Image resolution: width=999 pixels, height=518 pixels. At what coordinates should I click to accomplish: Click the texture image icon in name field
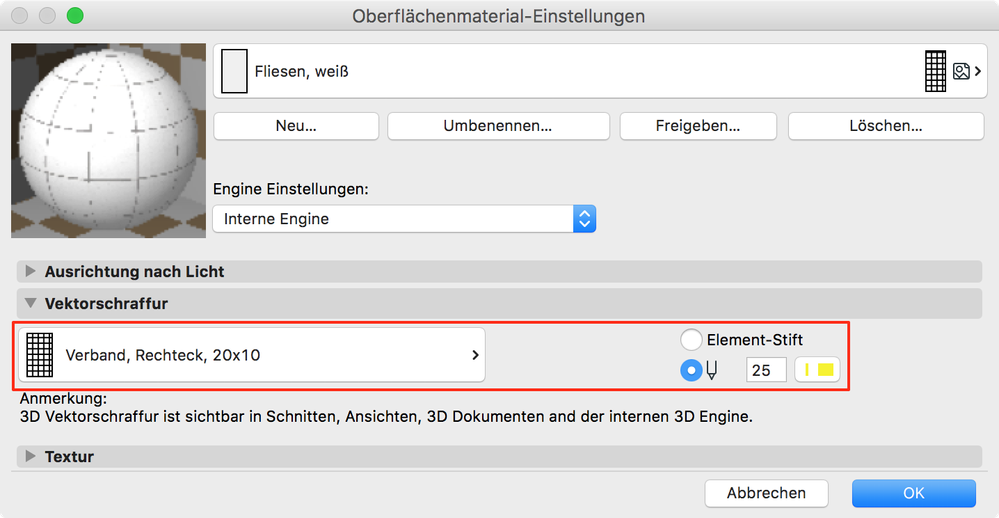pyautogui.click(x=961, y=71)
